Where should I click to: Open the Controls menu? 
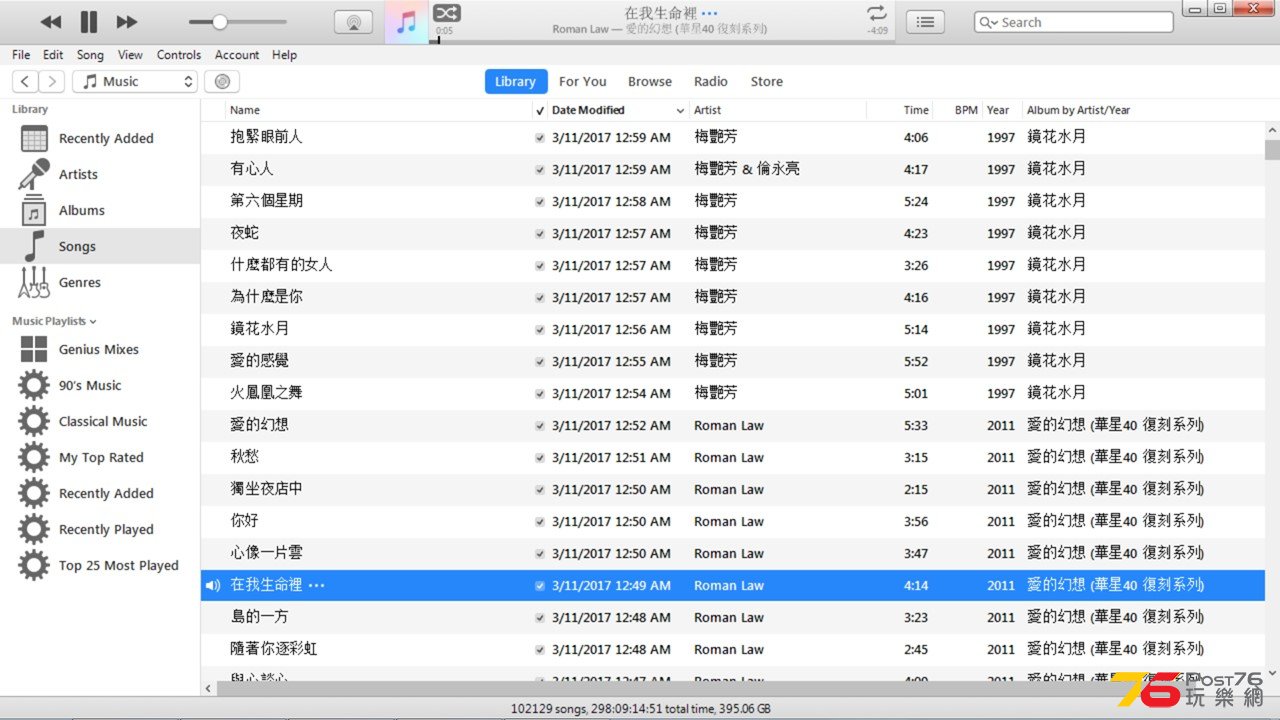[x=179, y=55]
